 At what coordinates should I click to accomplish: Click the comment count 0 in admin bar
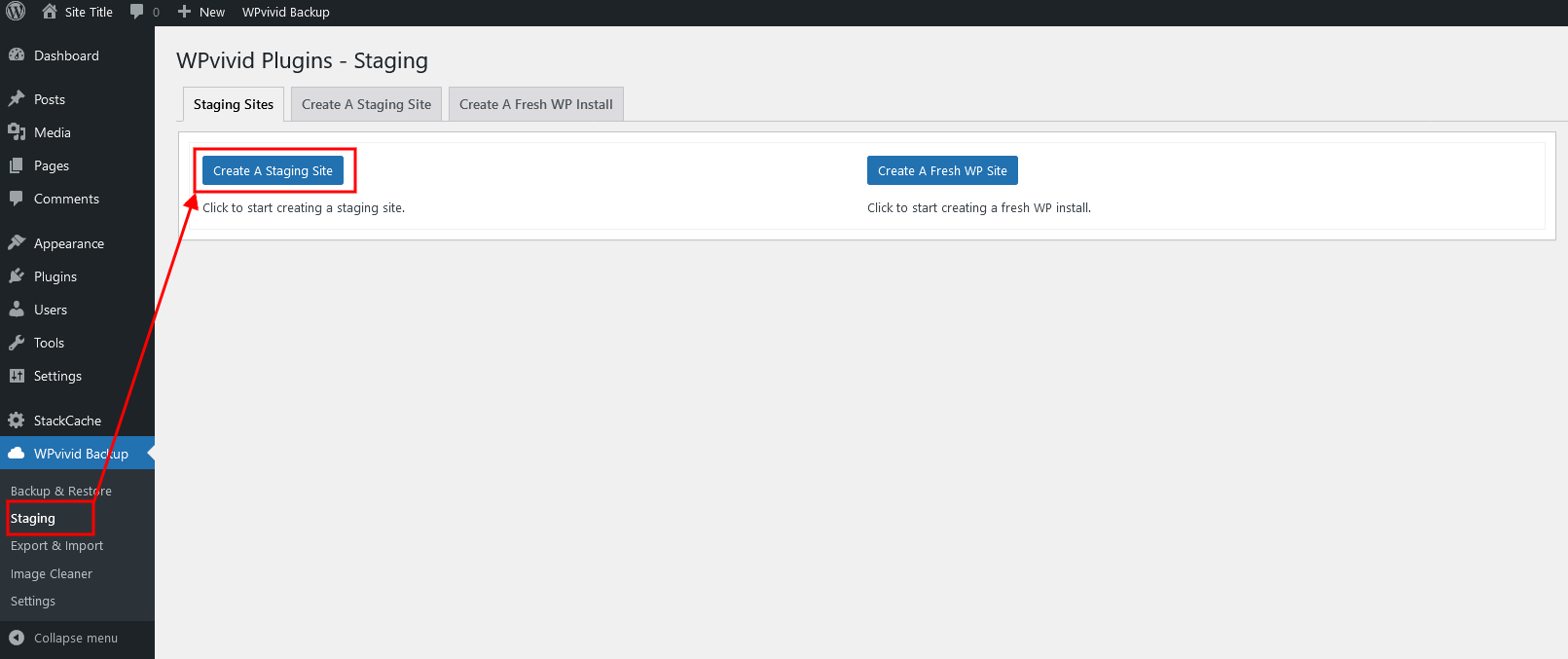156,13
